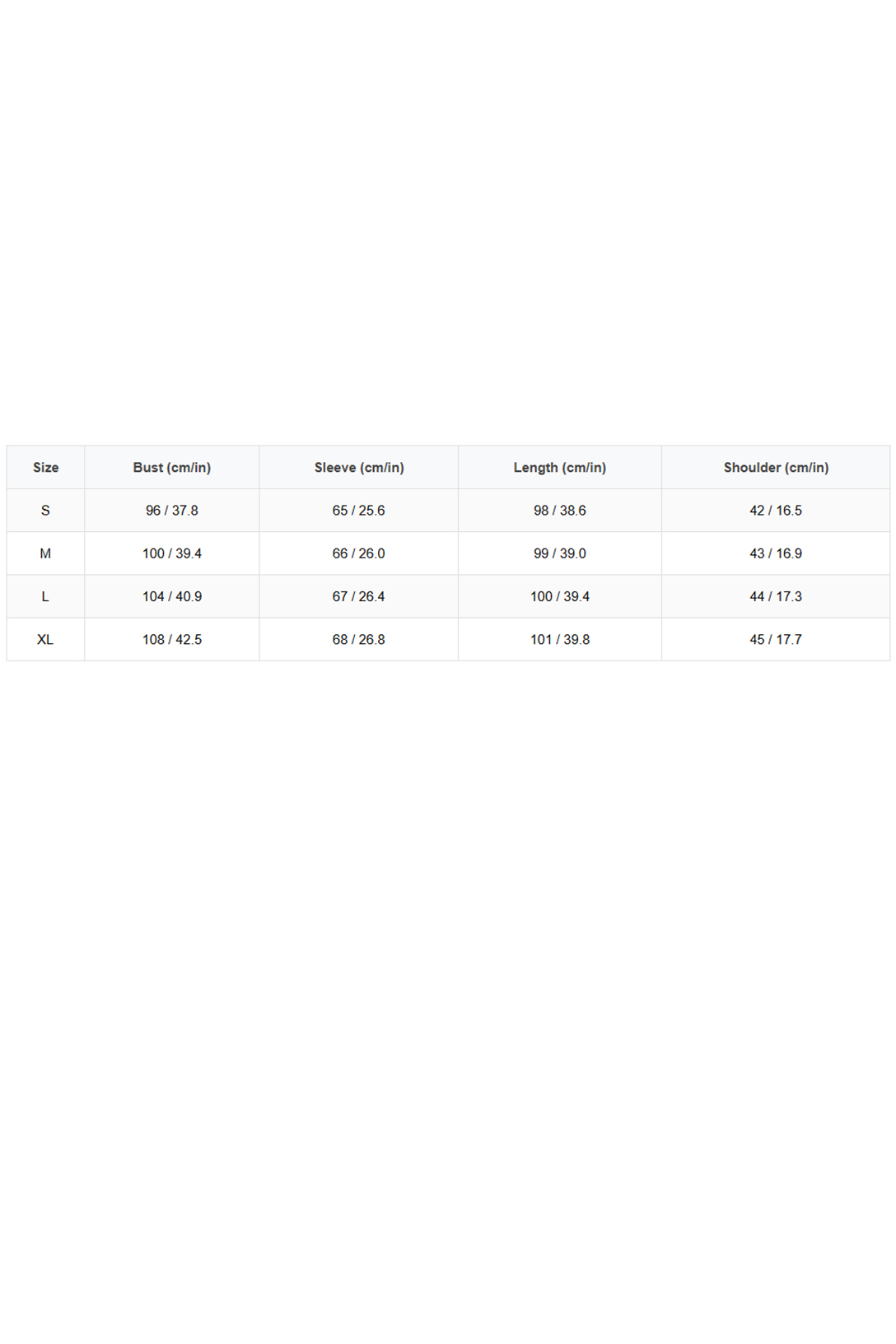Click the size L row label
The height and width of the screenshot is (1344, 896).
[46, 596]
